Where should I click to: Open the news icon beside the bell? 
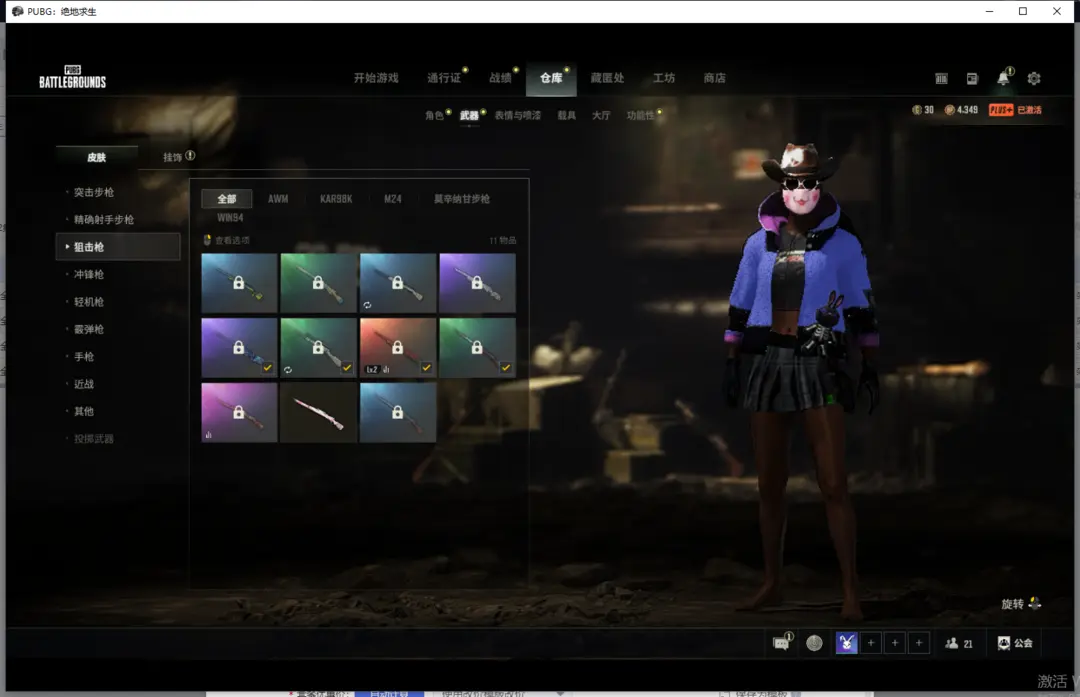(972, 79)
